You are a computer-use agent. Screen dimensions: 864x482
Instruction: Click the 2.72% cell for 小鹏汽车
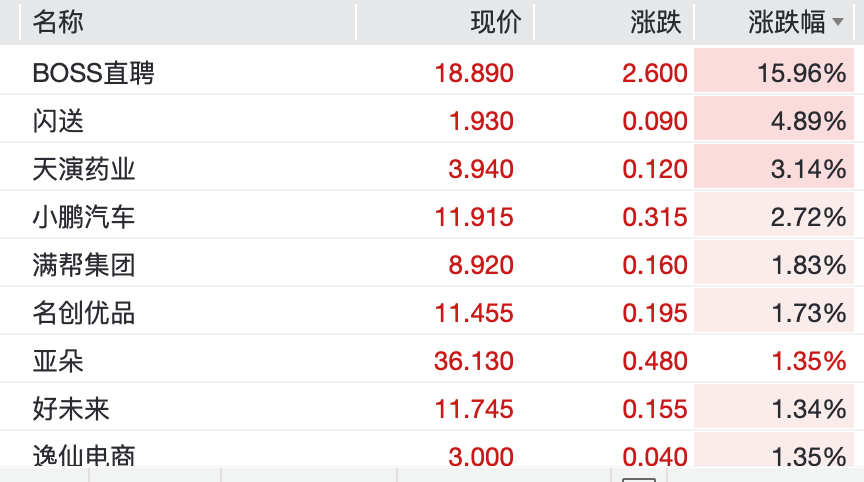[774, 216]
